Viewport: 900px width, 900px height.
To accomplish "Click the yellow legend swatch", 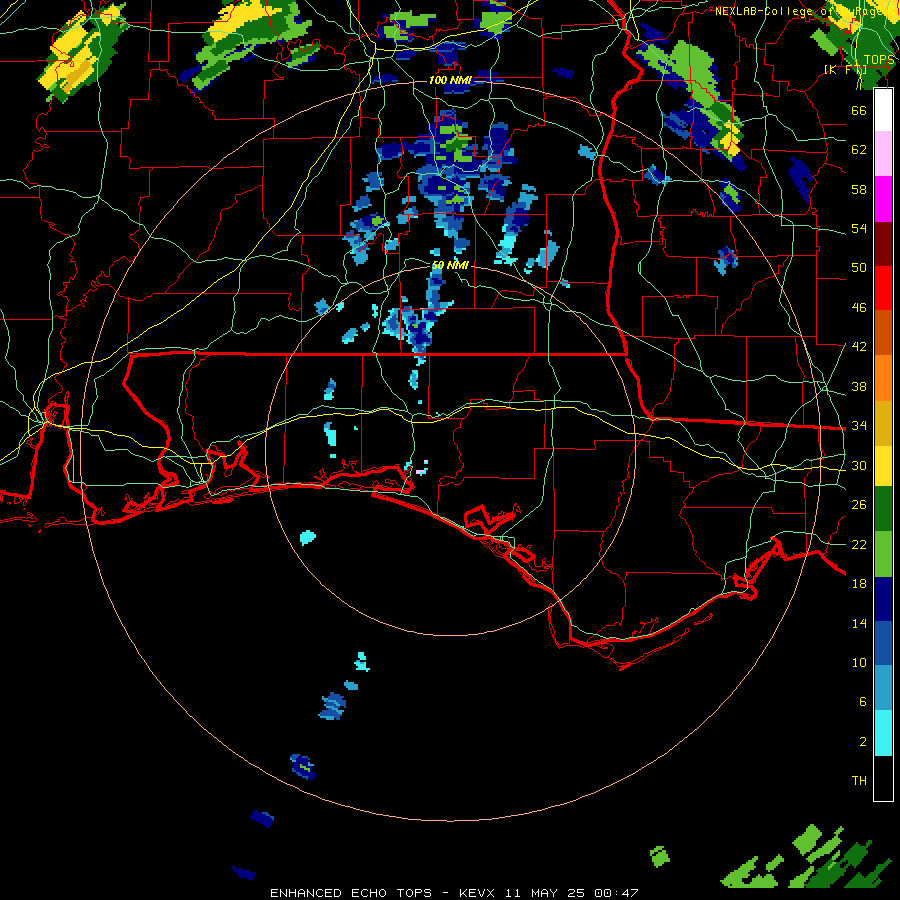I will coord(883,465).
